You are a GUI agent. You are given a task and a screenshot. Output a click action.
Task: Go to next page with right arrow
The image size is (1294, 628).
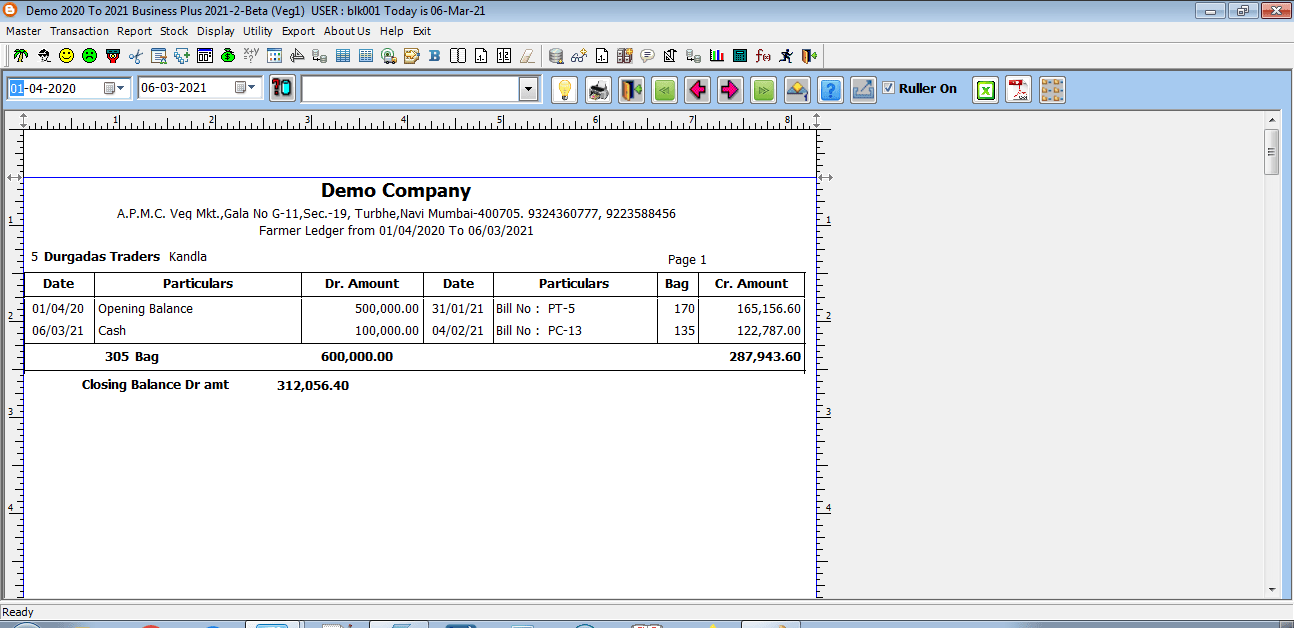click(x=730, y=90)
